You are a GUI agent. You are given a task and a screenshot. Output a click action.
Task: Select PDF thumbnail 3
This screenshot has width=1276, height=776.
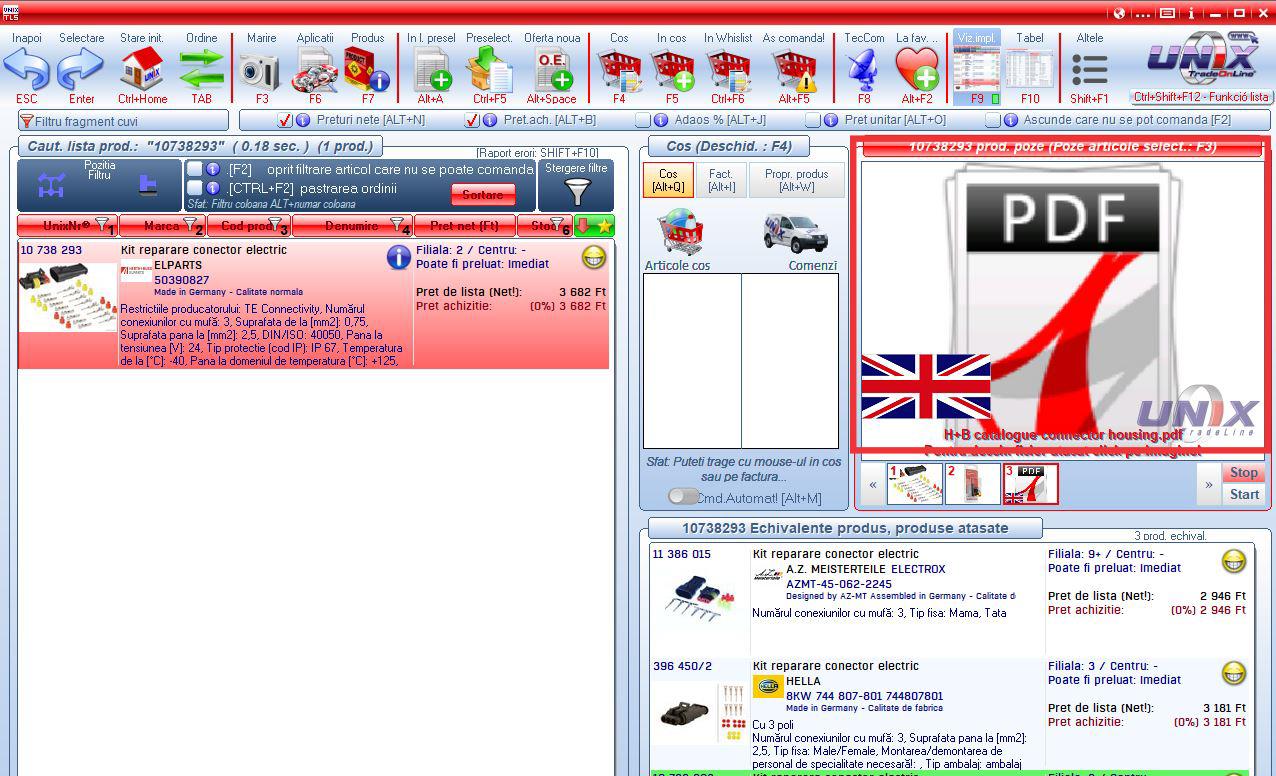[1030, 484]
